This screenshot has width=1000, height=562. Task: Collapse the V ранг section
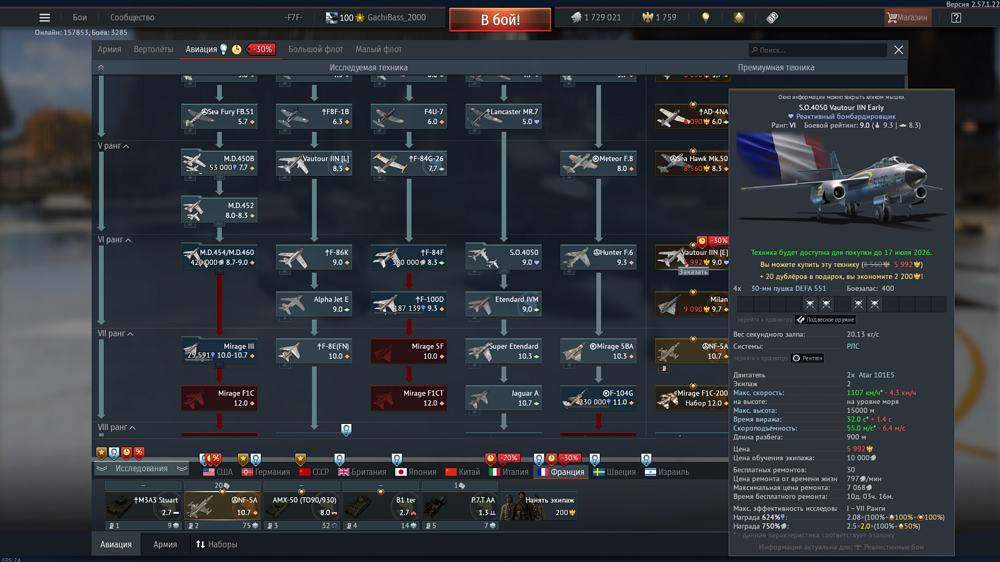[x=114, y=146]
